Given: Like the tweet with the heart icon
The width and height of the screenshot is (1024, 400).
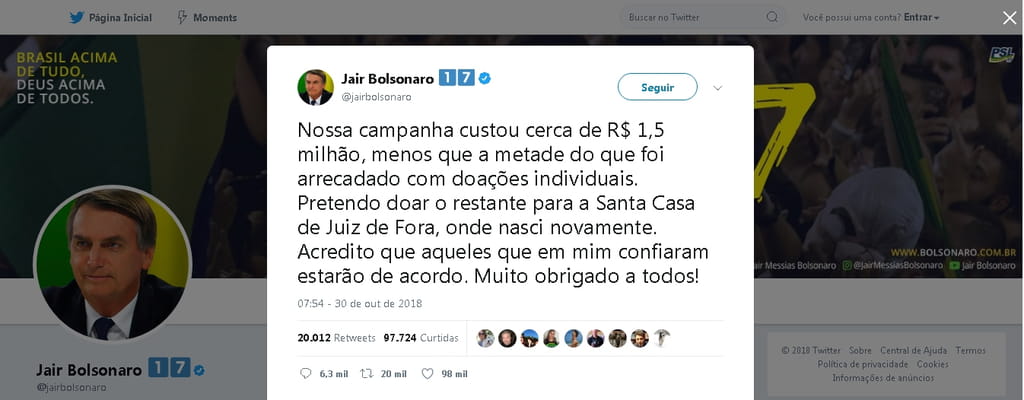Looking at the screenshot, I should pos(427,374).
